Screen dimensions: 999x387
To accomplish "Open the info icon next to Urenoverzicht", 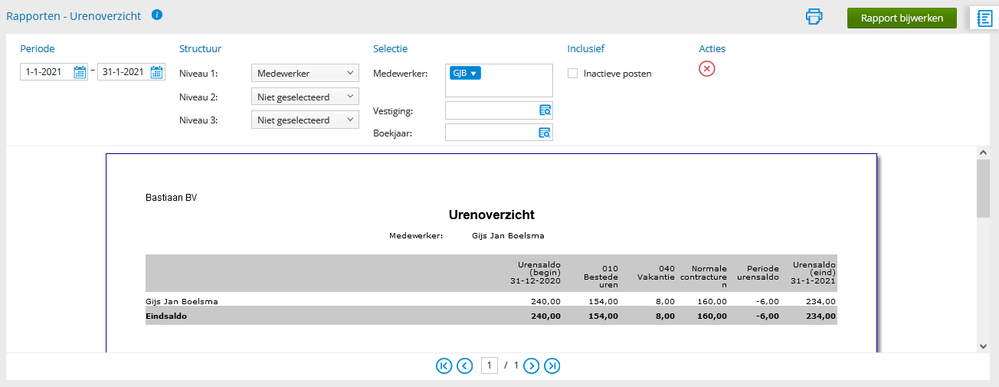I will [x=157, y=15].
